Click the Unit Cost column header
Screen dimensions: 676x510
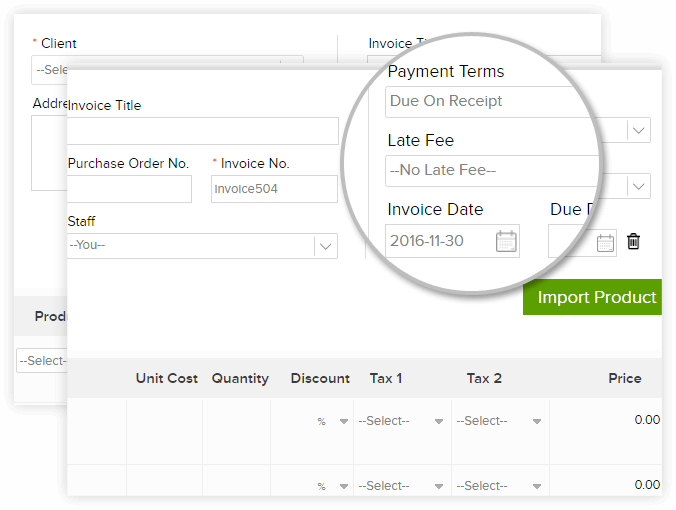point(167,378)
